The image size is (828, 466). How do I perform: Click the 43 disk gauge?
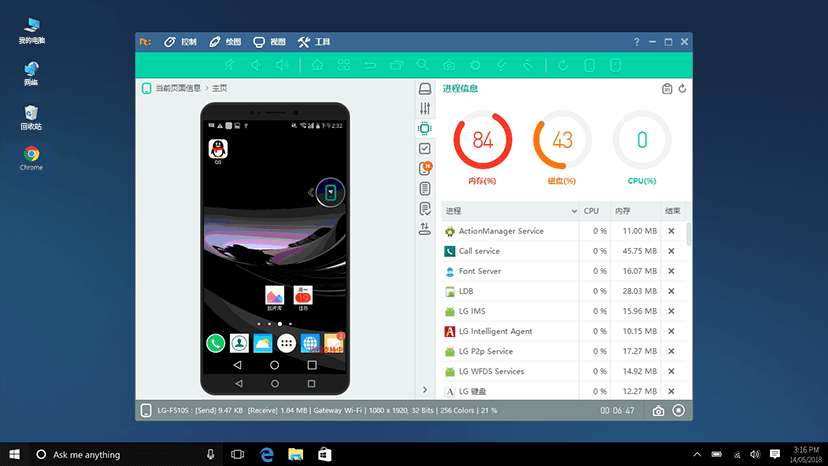(562, 140)
